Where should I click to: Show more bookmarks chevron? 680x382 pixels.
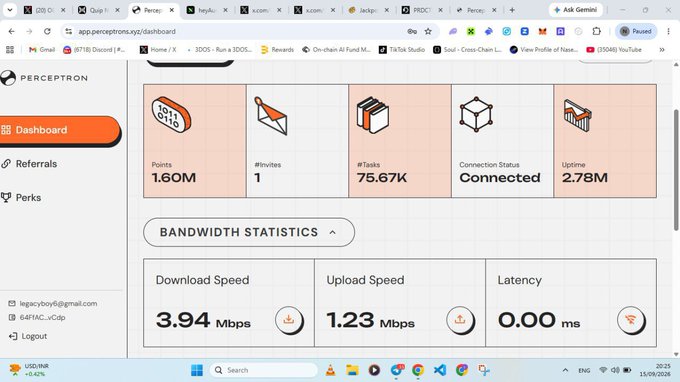pyautogui.click(x=662, y=50)
